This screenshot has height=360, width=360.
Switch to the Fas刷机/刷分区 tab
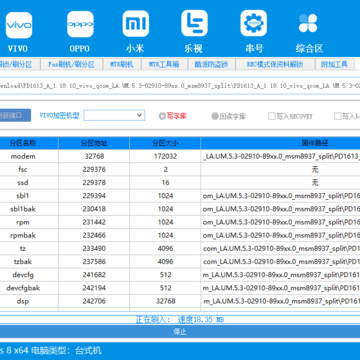pos(71,64)
